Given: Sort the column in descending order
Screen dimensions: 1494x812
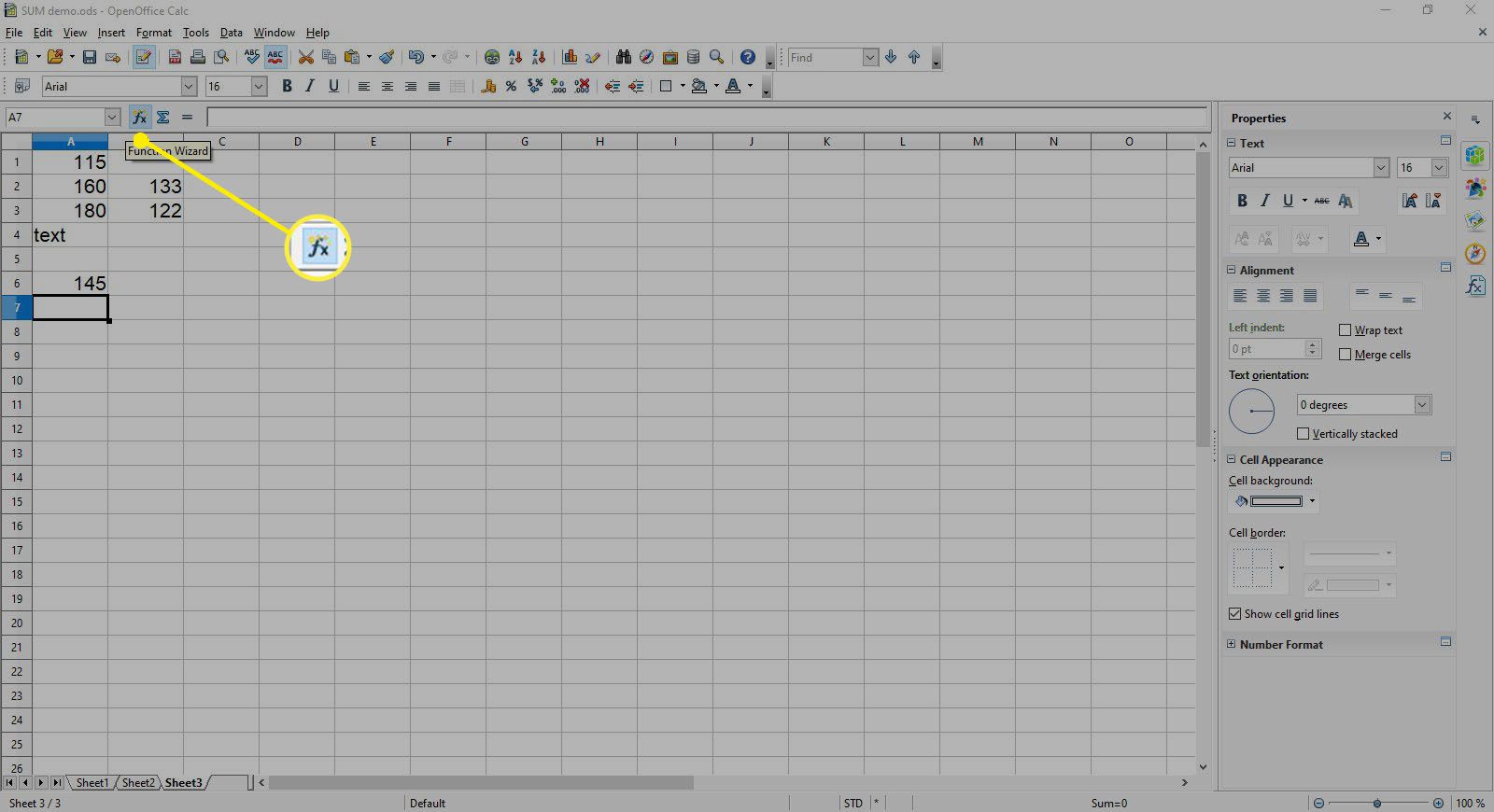Looking at the screenshot, I should [538, 57].
